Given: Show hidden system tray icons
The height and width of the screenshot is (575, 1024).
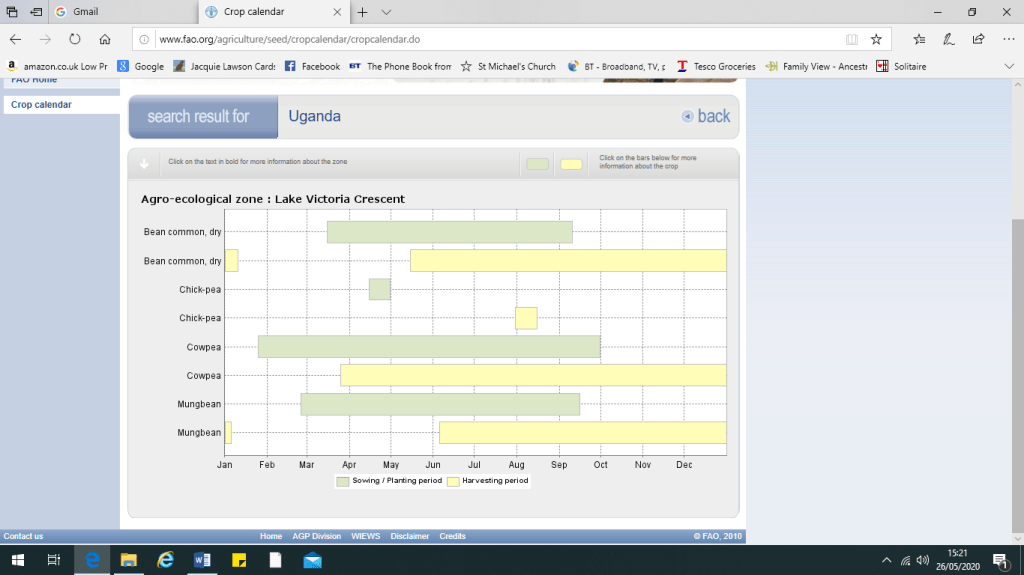Looking at the screenshot, I should (x=886, y=560).
